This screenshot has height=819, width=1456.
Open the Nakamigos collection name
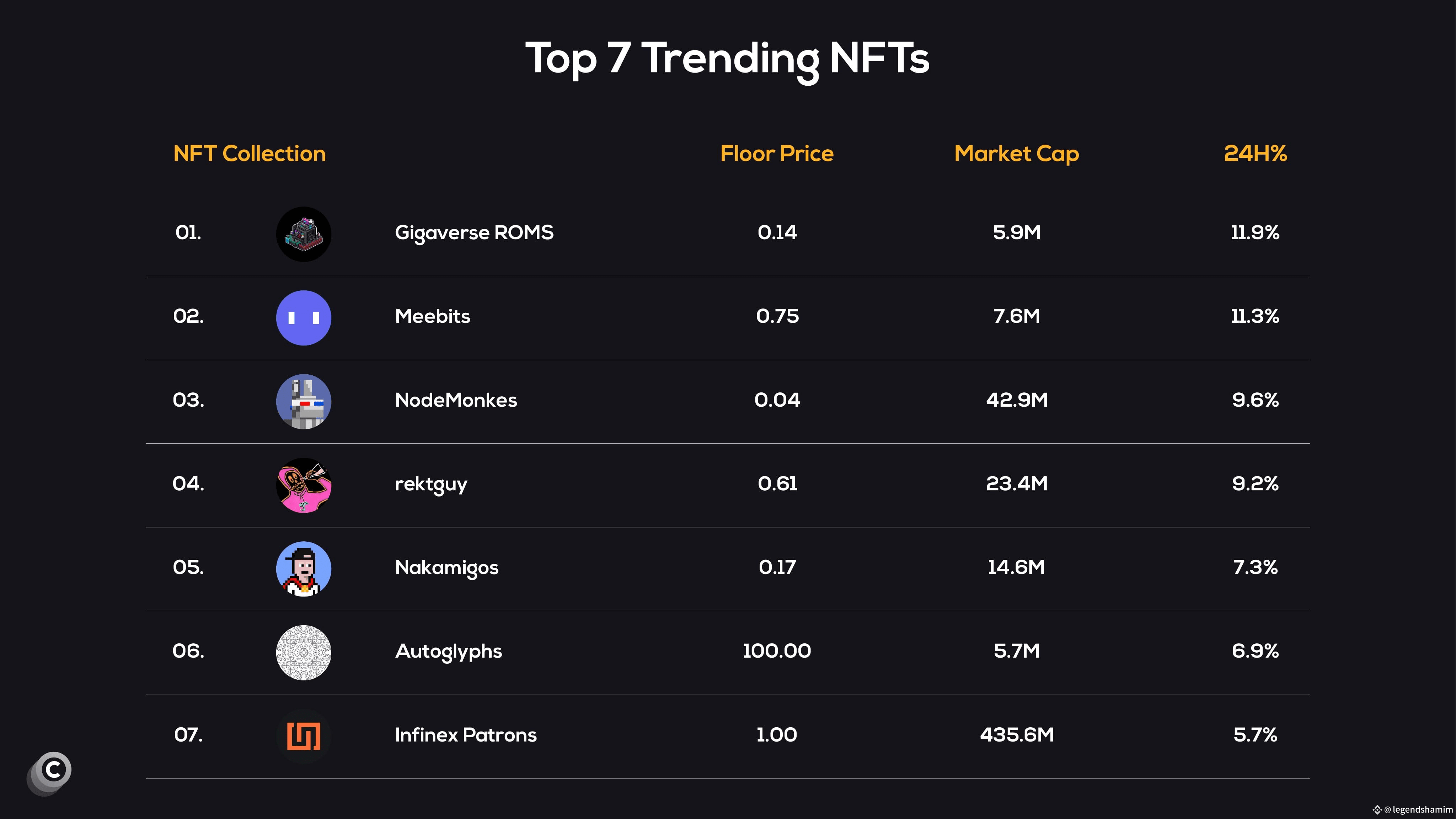click(446, 567)
